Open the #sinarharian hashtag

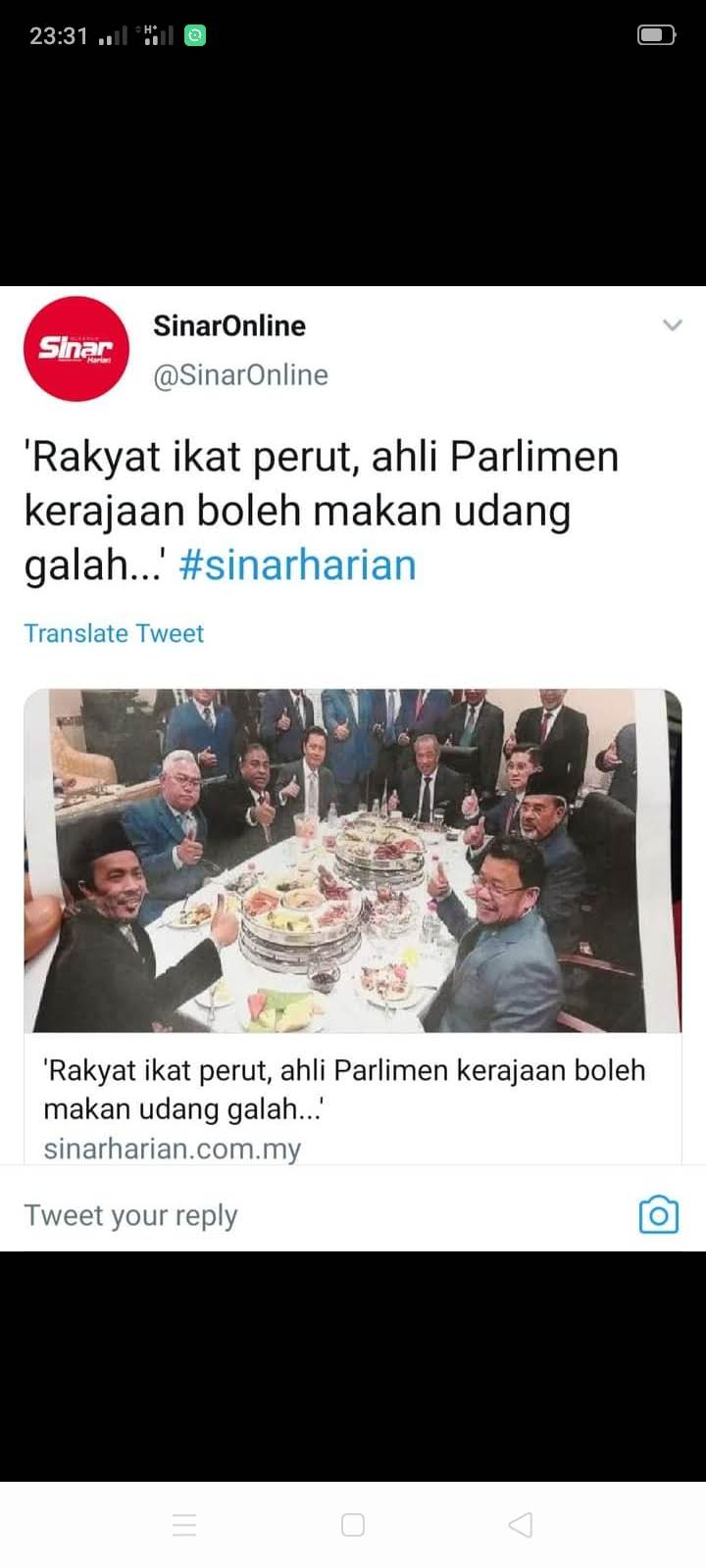297,565
